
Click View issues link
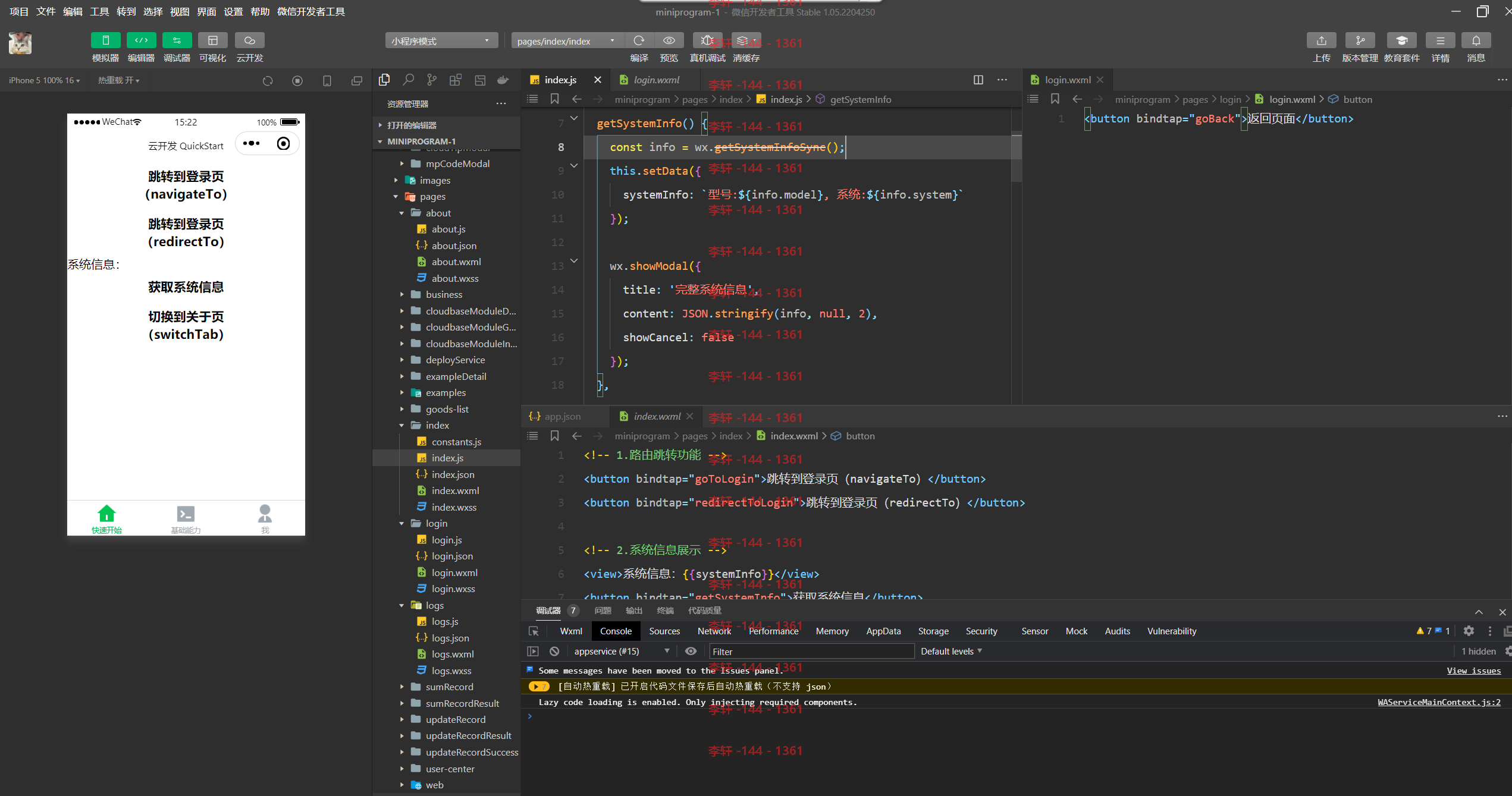point(1473,671)
